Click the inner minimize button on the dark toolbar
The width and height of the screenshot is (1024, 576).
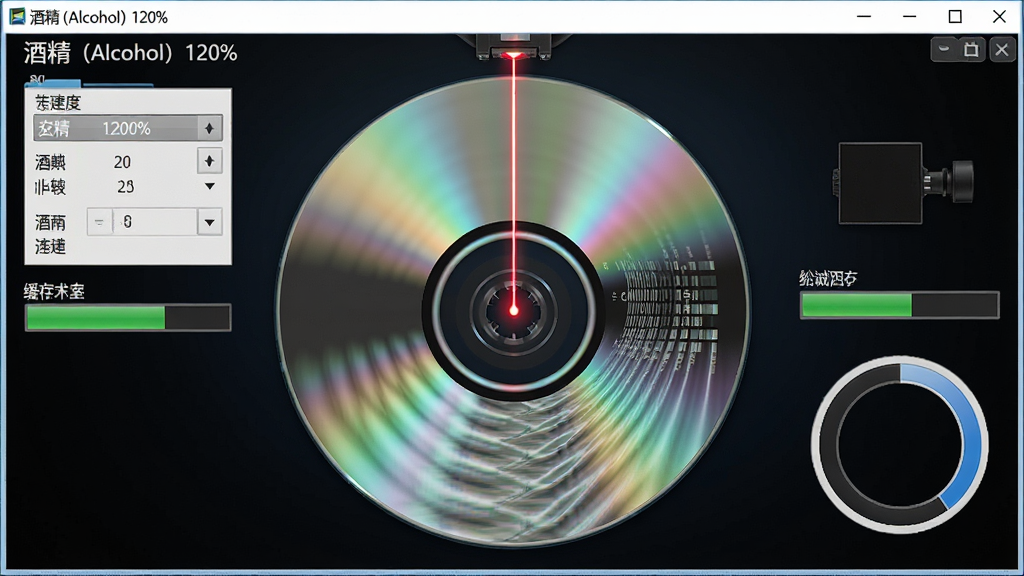(944, 50)
